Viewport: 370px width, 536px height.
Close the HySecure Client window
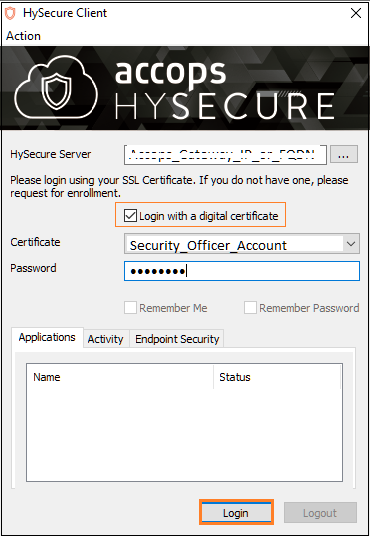coord(356,13)
